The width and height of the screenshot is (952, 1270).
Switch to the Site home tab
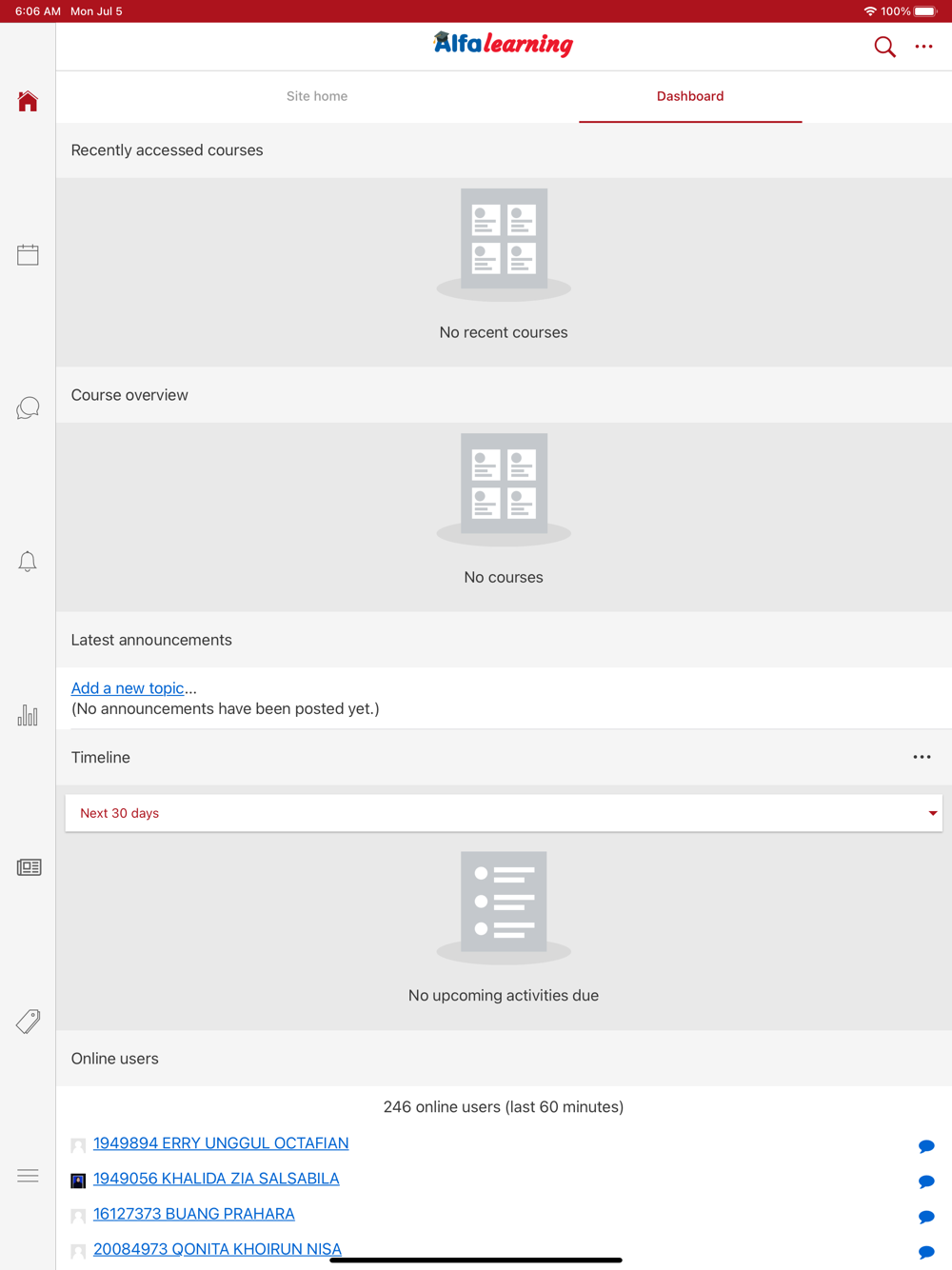pyautogui.click(x=317, y=96)
